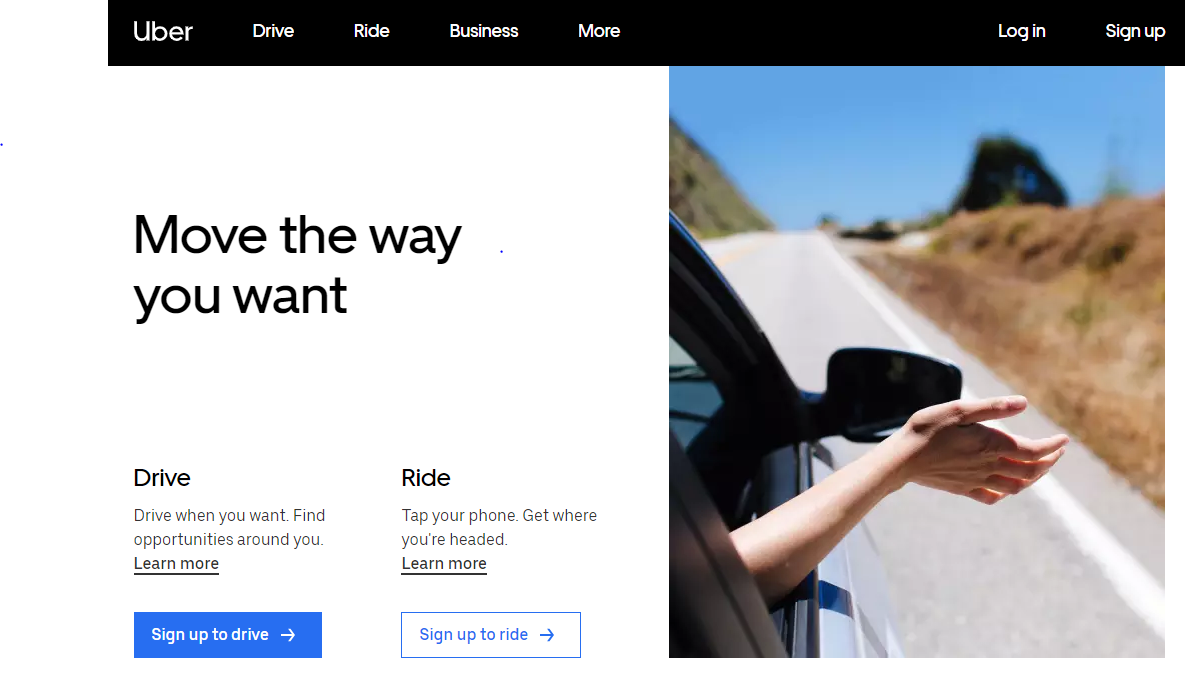Click the Ride section heading
Image resolution: width=1185 pixels, height=684 pixels.
[425, 478]
